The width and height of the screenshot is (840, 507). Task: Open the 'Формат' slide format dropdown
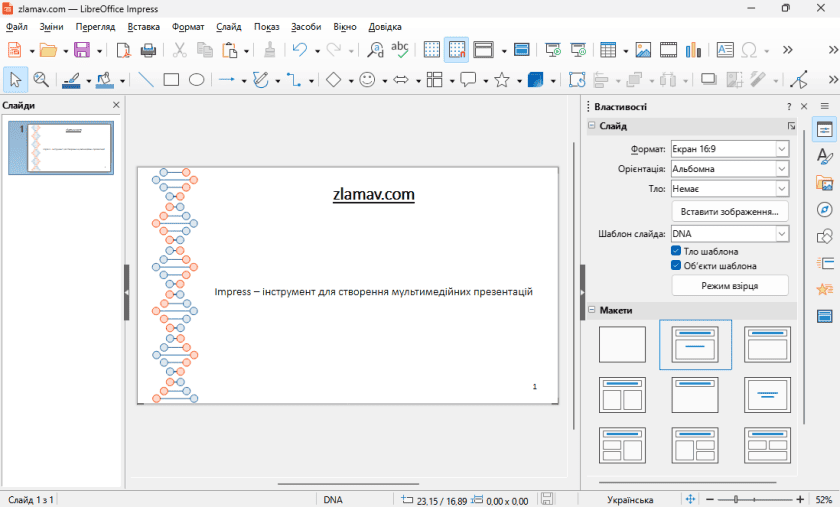781,149
